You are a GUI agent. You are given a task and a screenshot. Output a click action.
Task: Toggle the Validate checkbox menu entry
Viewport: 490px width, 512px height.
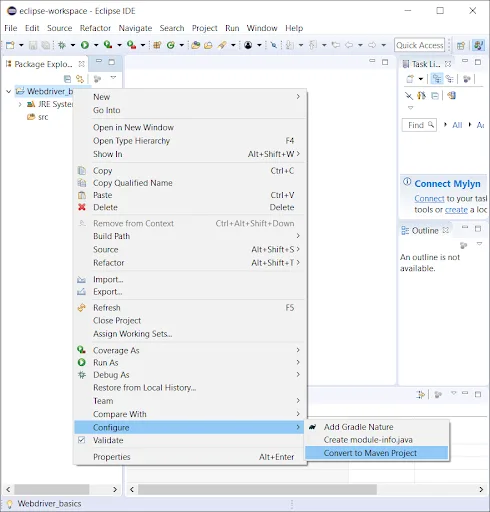[x=190, y=440]
